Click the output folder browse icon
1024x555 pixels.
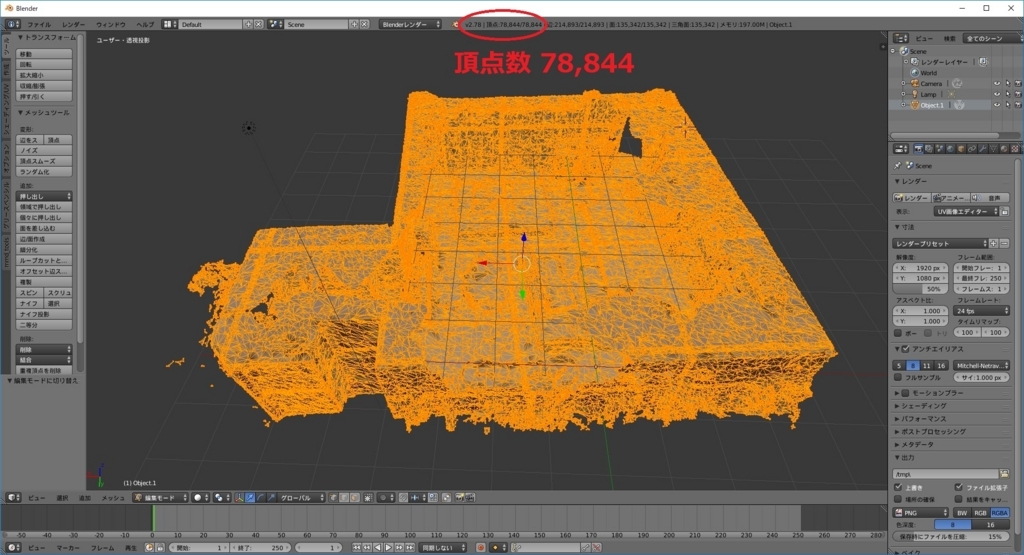pos(1004,474)
